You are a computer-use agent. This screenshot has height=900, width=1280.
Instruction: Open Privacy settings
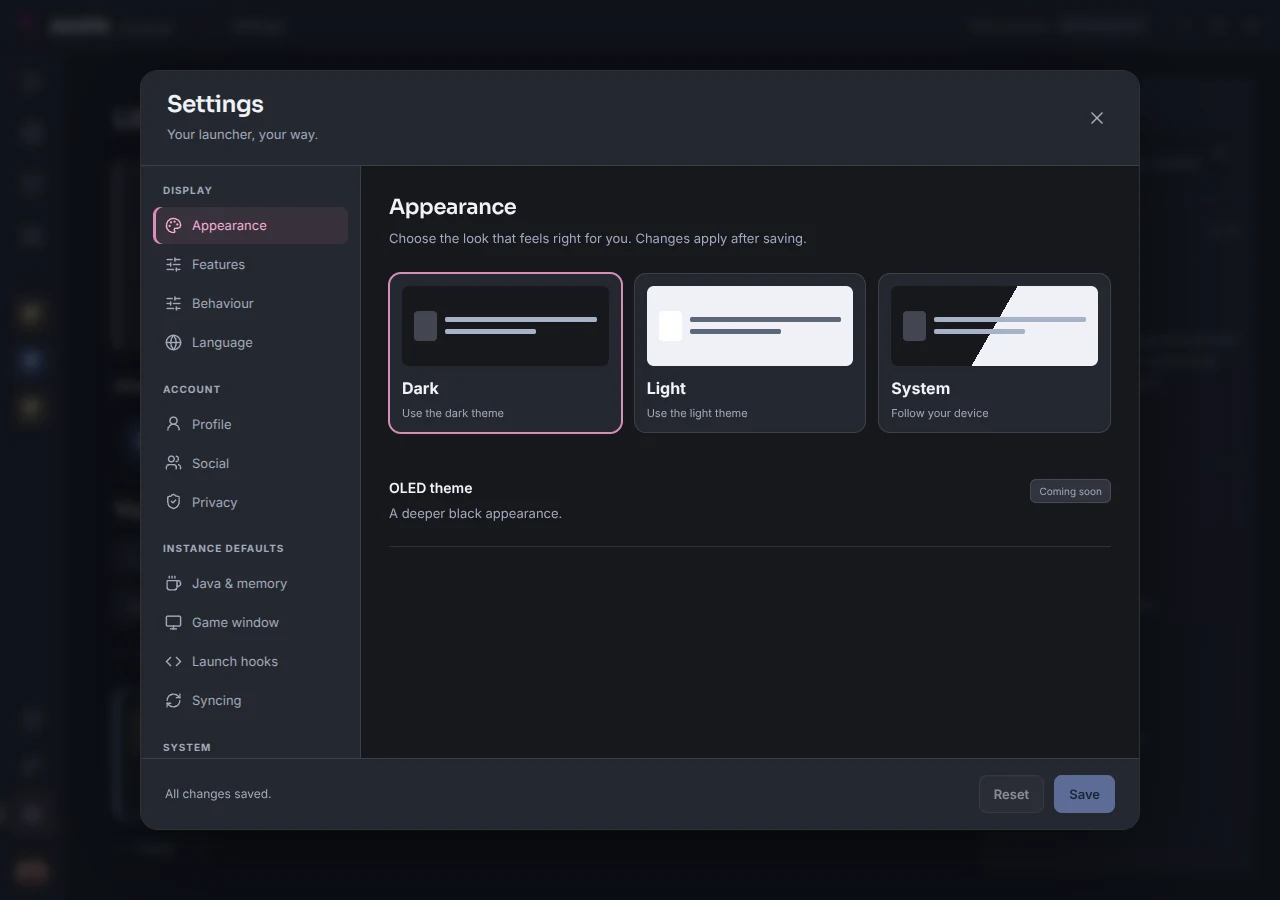(x=251, y=503)
